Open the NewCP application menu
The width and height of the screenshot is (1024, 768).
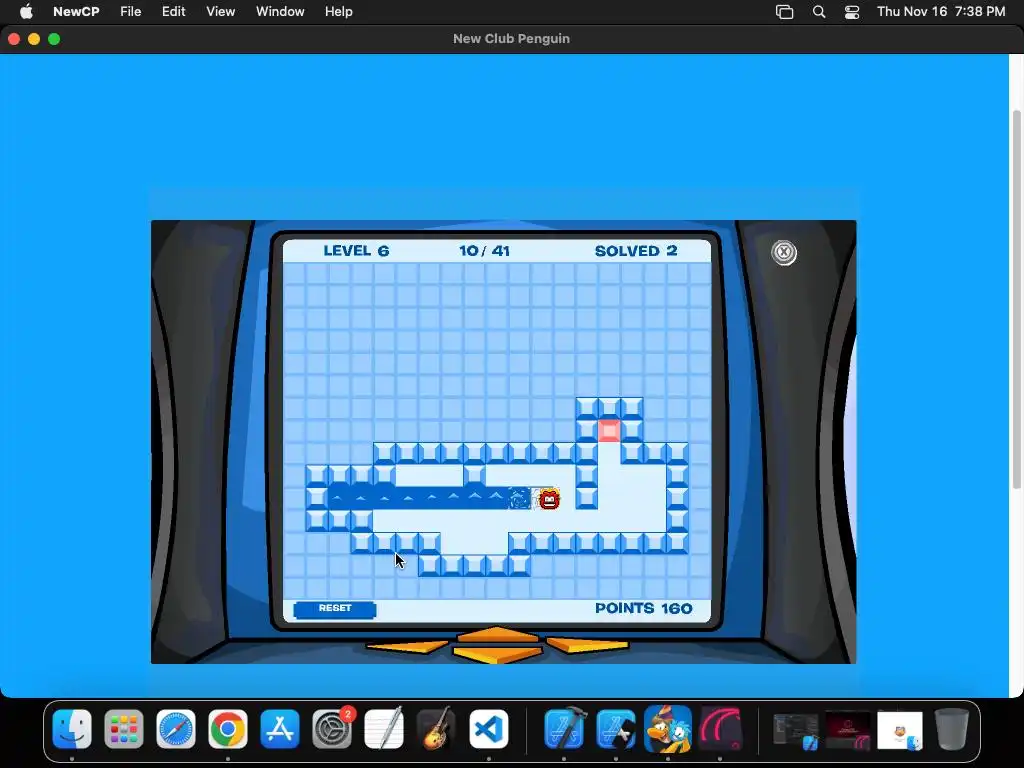point(76,12)
